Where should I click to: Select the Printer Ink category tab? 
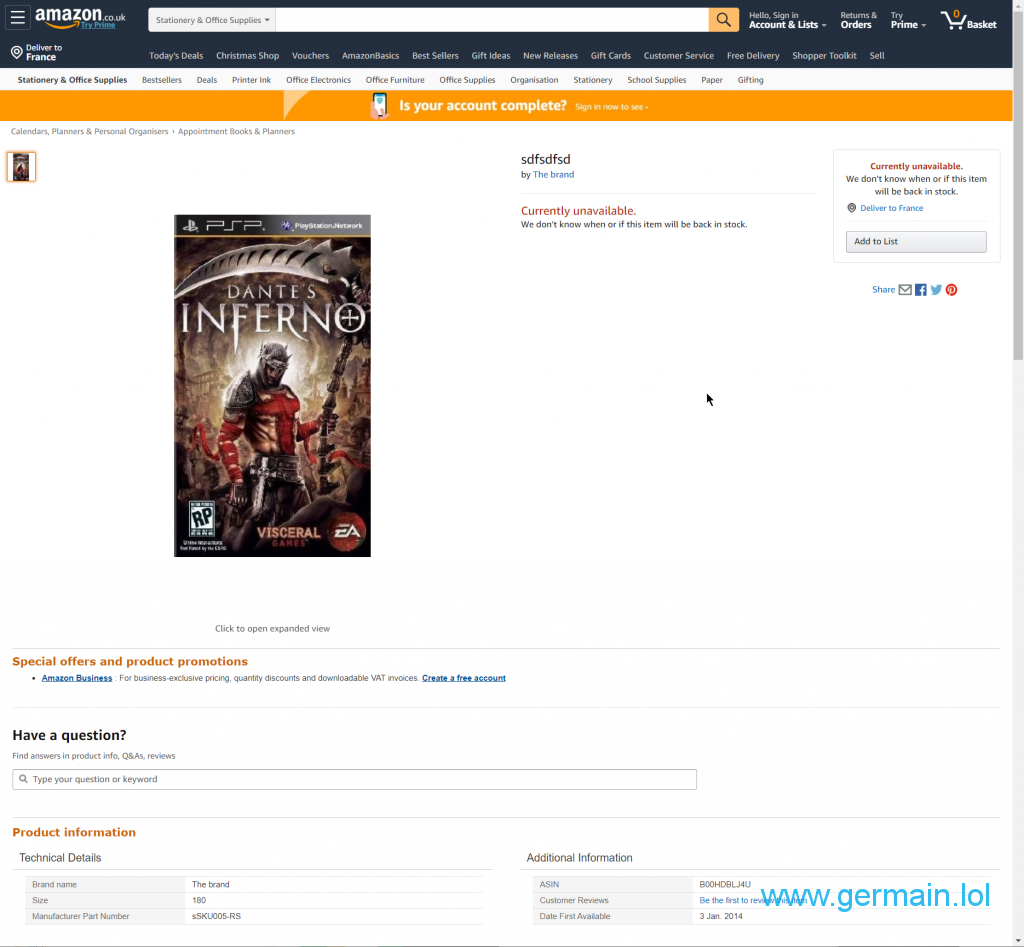[251, 80]
